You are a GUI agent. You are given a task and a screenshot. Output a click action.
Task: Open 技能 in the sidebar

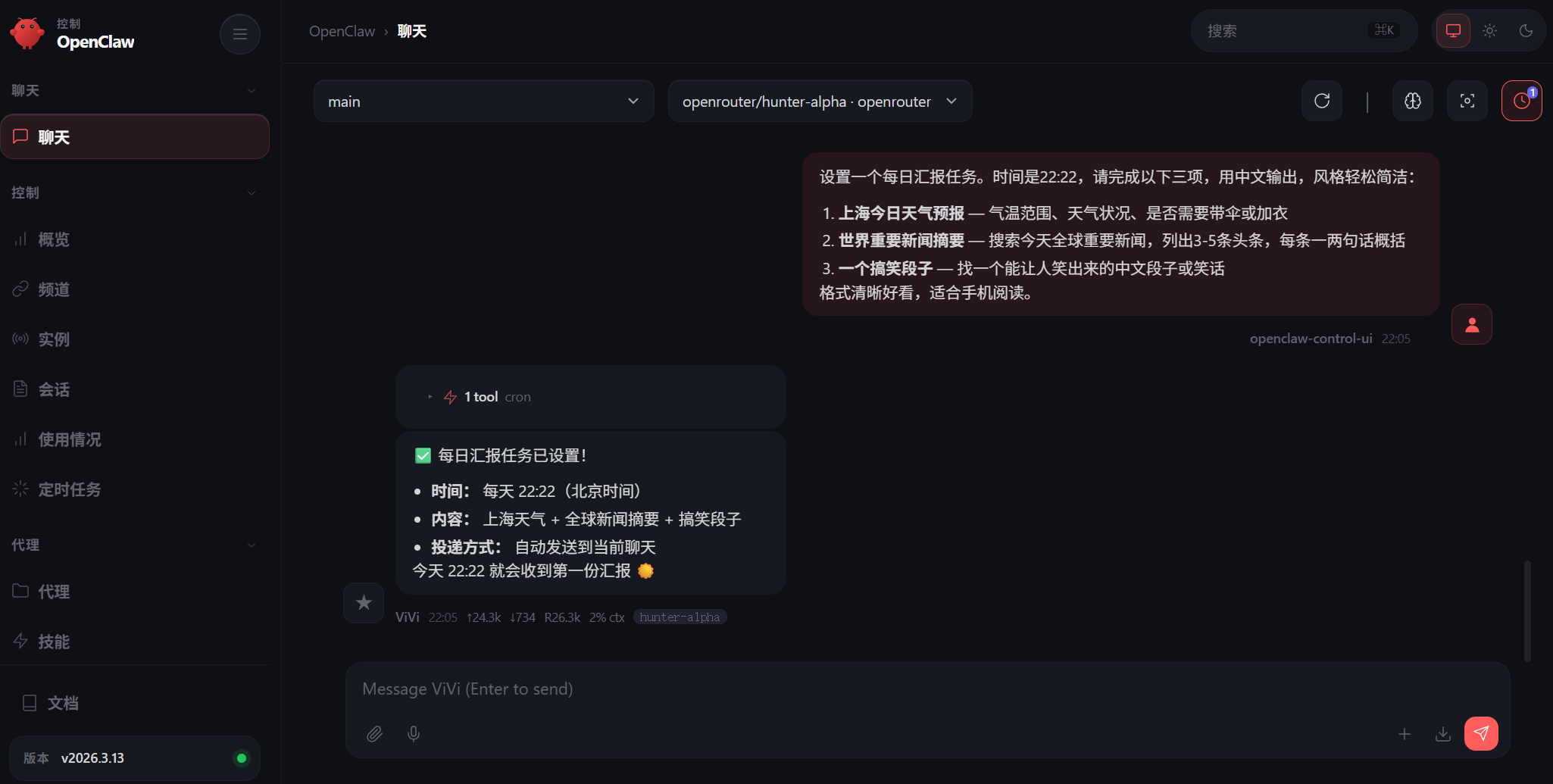(54, 642)
